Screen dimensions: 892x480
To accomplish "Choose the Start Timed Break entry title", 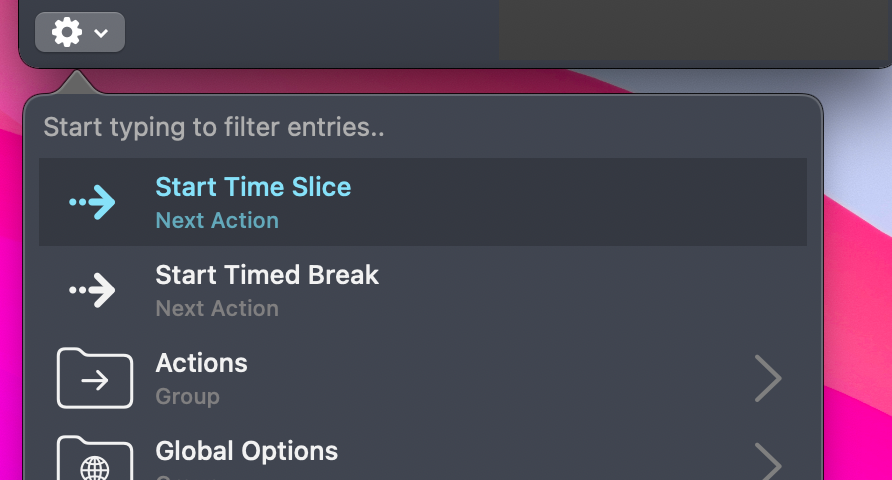I will point(267,275).
